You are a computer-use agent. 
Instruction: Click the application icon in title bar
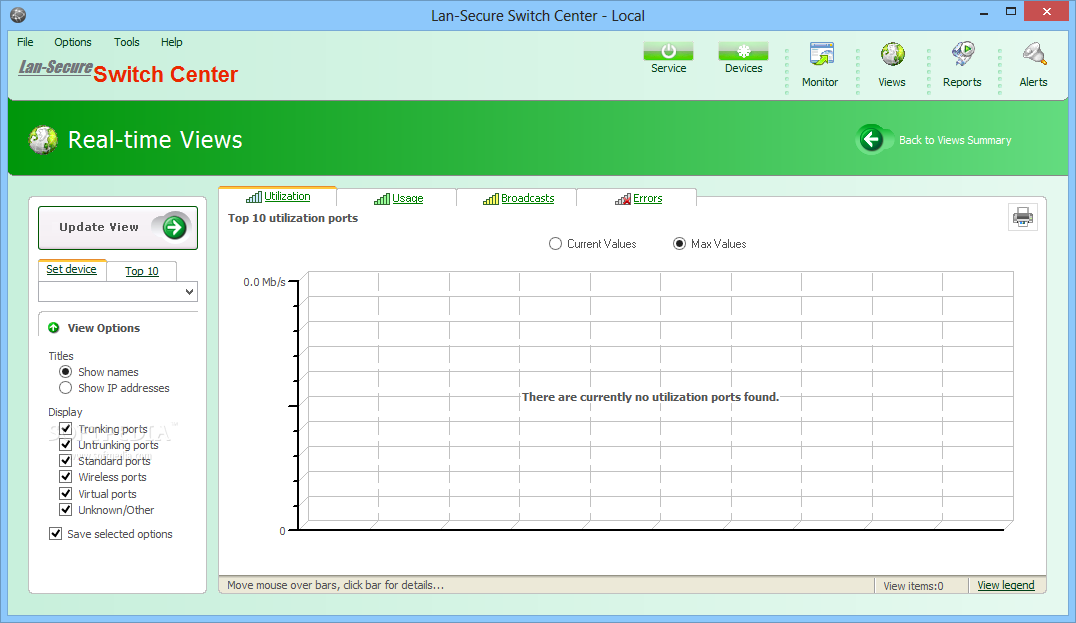pos(19,14)
